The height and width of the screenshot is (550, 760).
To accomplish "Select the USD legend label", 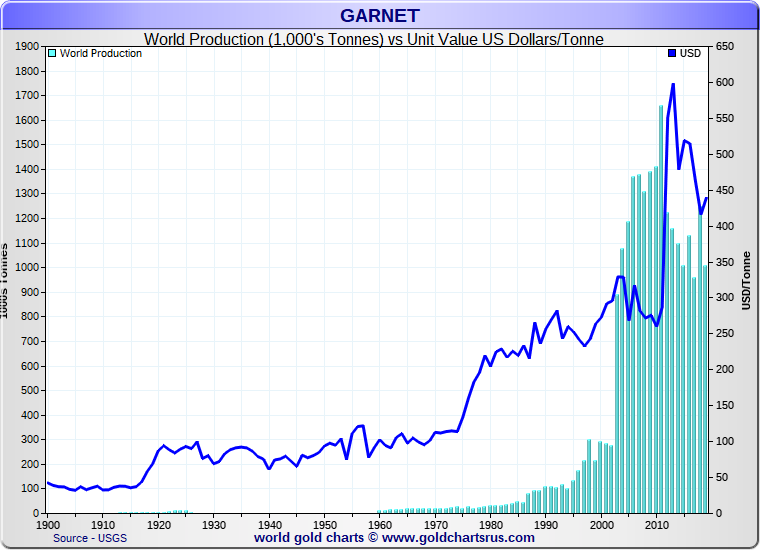I will 690,54.
